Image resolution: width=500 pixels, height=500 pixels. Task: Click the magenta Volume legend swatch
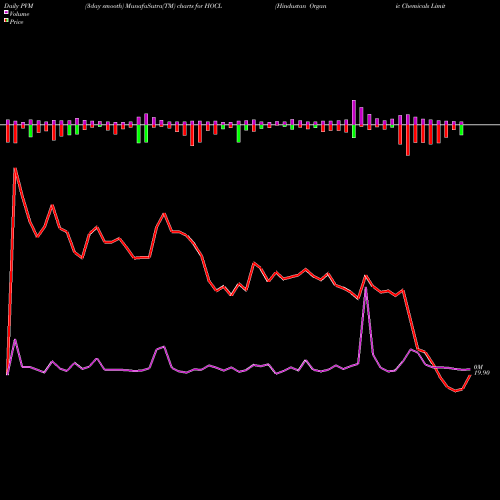[x=6, y=12]
